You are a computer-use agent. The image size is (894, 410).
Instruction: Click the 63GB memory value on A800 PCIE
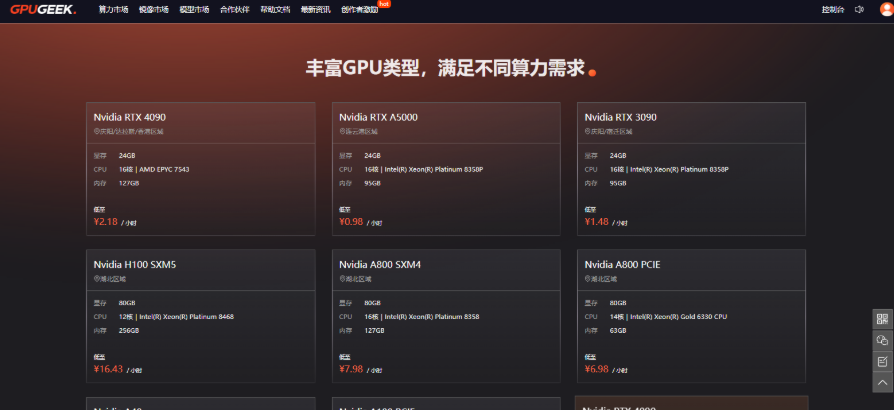(618, 331)
